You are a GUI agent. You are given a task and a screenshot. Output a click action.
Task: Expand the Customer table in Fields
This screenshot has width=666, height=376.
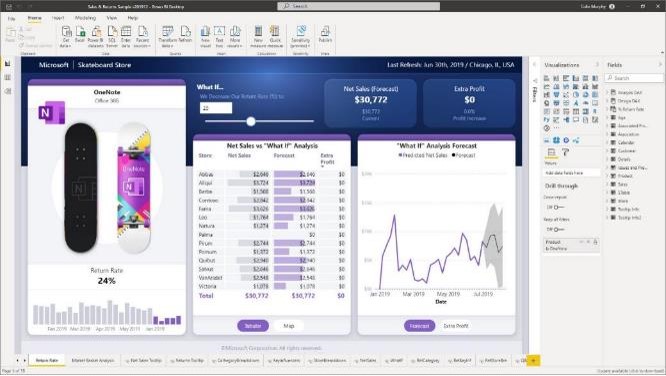pyautogui.click(x=607, y=151)
